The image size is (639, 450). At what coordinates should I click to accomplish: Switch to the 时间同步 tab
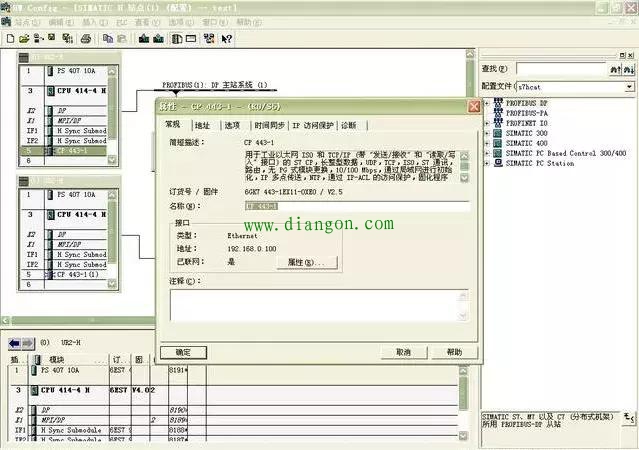(x=269, y=126)
